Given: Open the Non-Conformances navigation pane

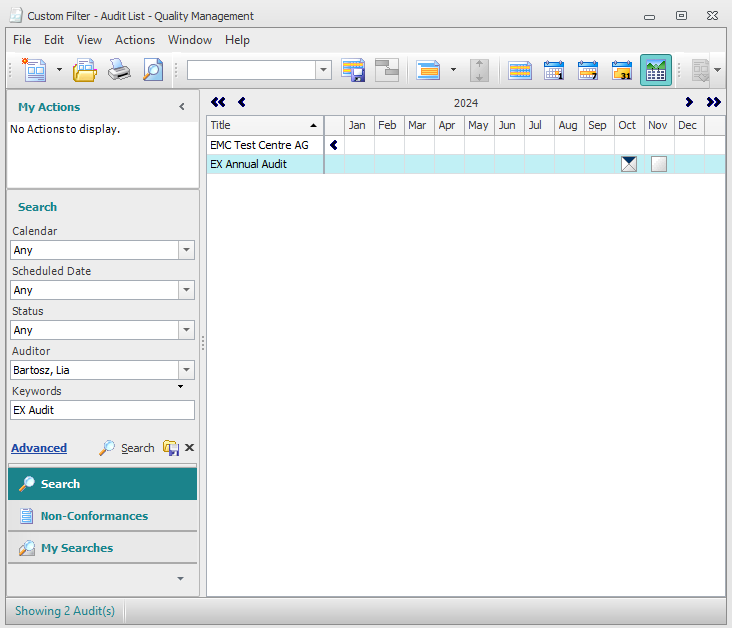Looking at the screenshot, I should click(x=94, y=516).
